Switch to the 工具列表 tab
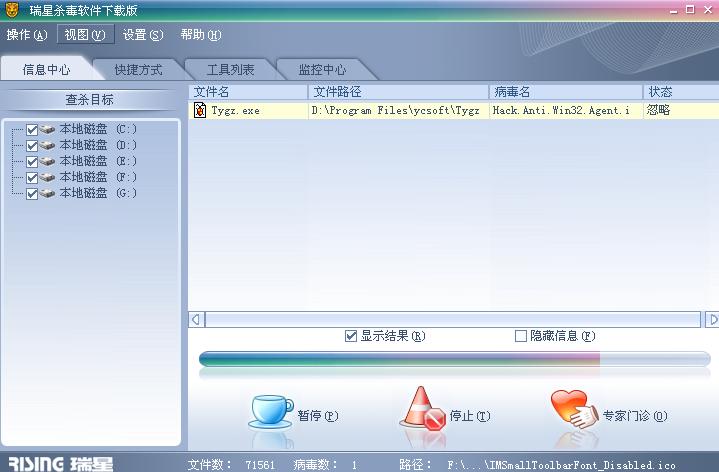Screen dimensions: 719x472 [231, 70]
